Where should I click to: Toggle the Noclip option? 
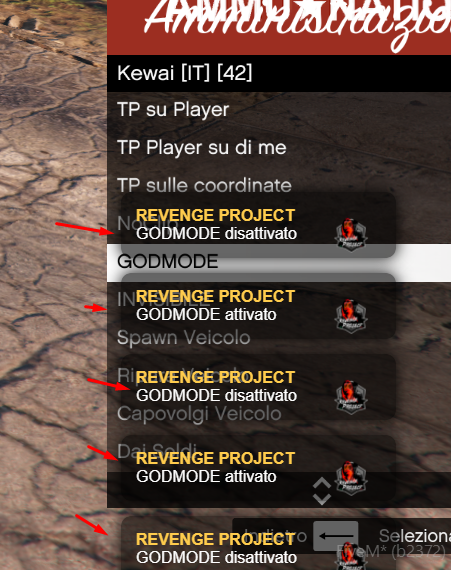(279, 224)
